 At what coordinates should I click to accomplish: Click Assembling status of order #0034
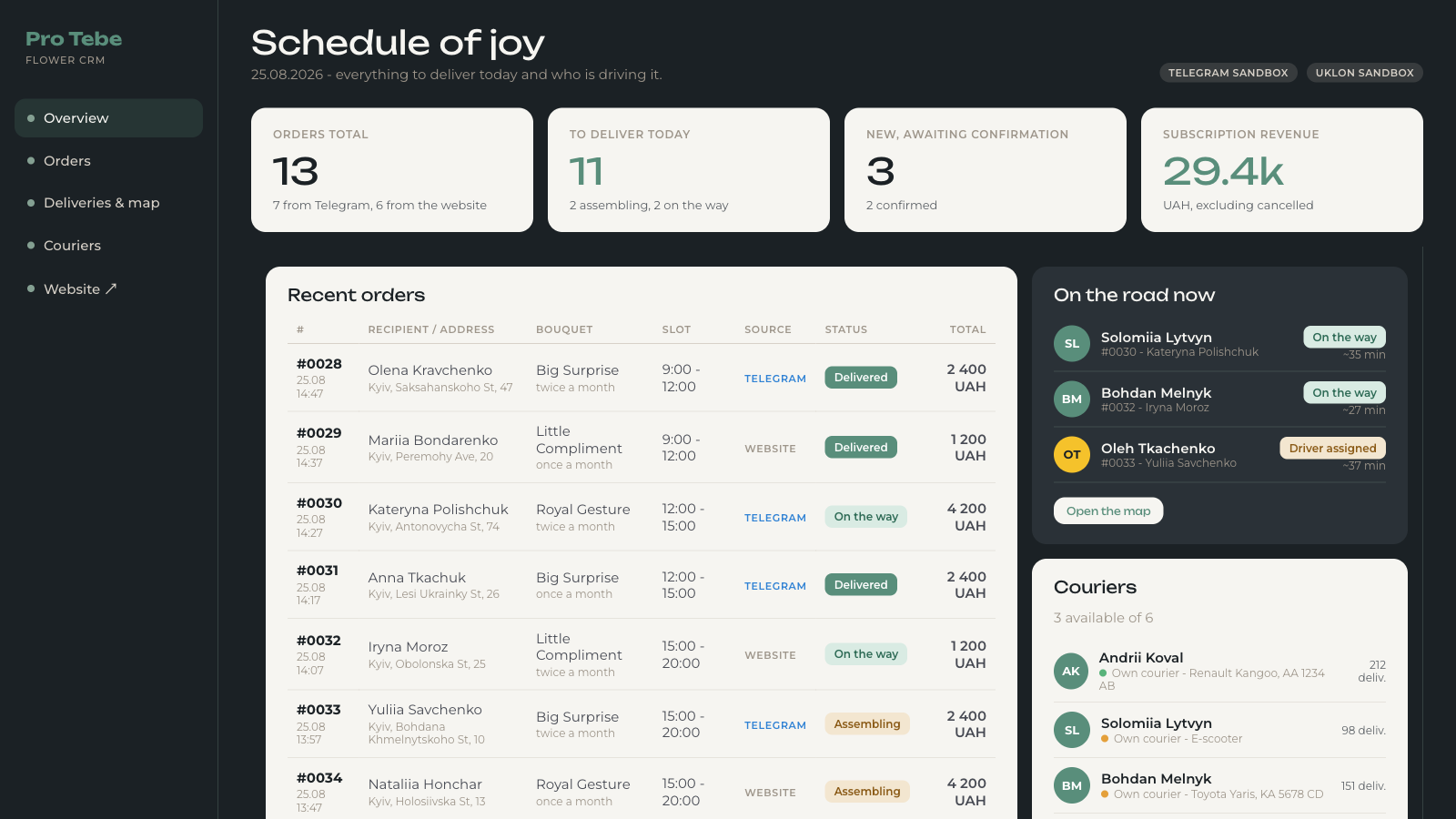pyautogui.click(x=867, y=792)
